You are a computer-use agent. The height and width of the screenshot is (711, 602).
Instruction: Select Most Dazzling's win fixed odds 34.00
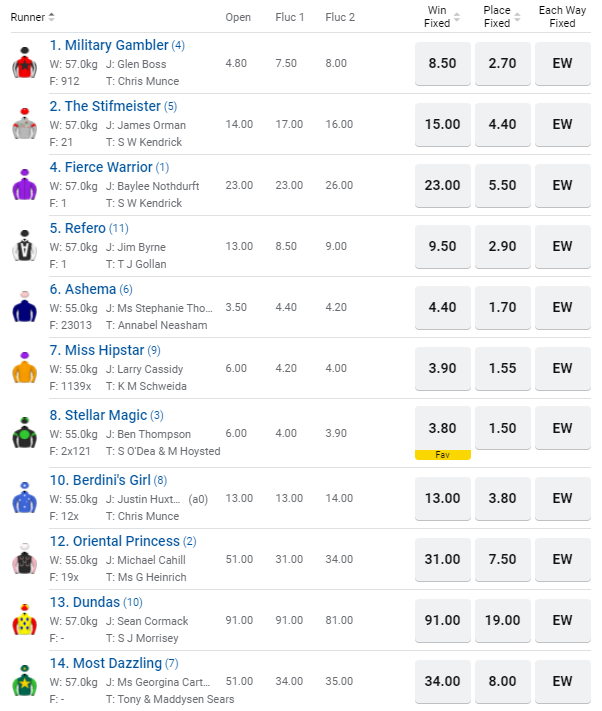(x=443, y=681)
